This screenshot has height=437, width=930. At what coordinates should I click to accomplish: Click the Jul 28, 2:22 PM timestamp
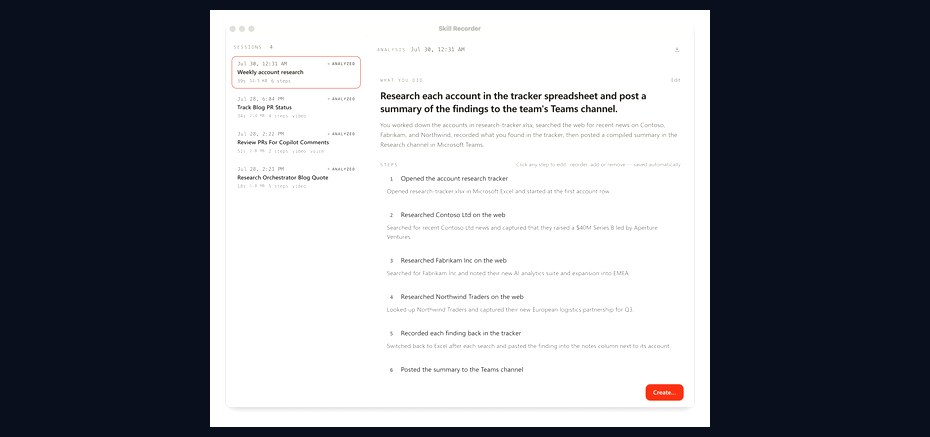coord(260,134)
